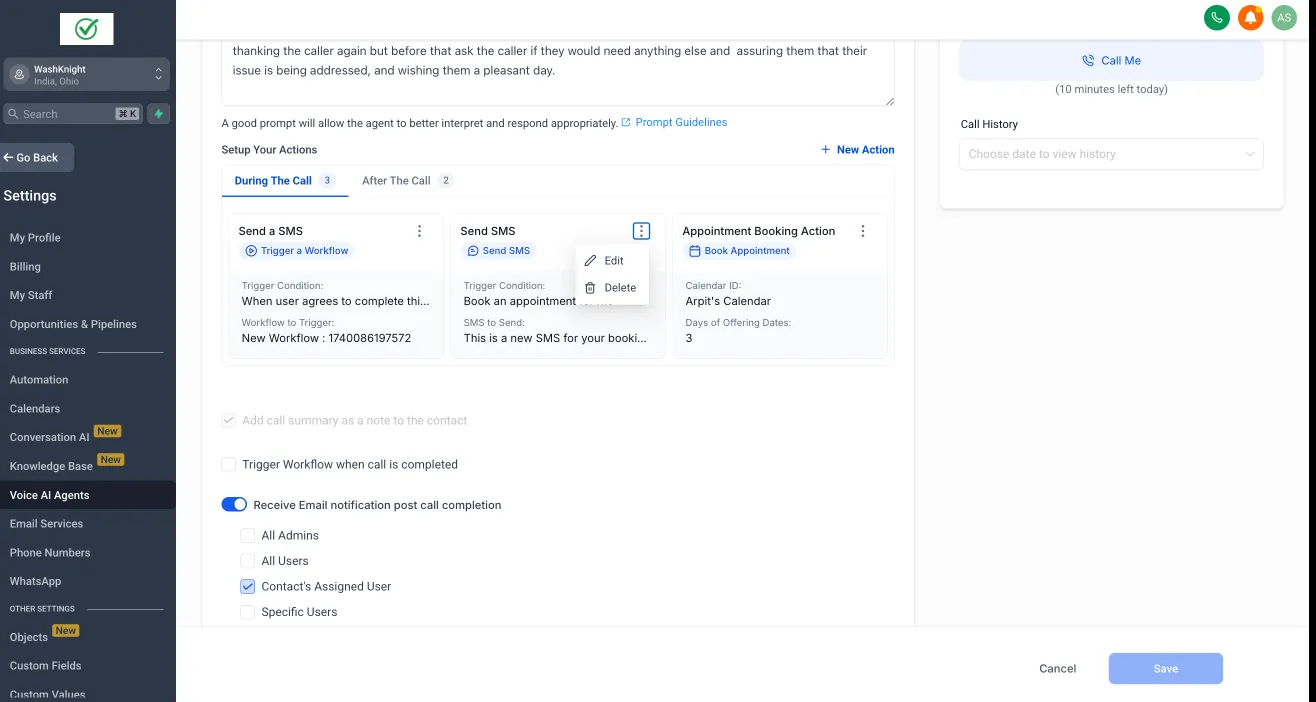Click the Call Me button
1316x702 pixels.
[x=1111, y=61]
